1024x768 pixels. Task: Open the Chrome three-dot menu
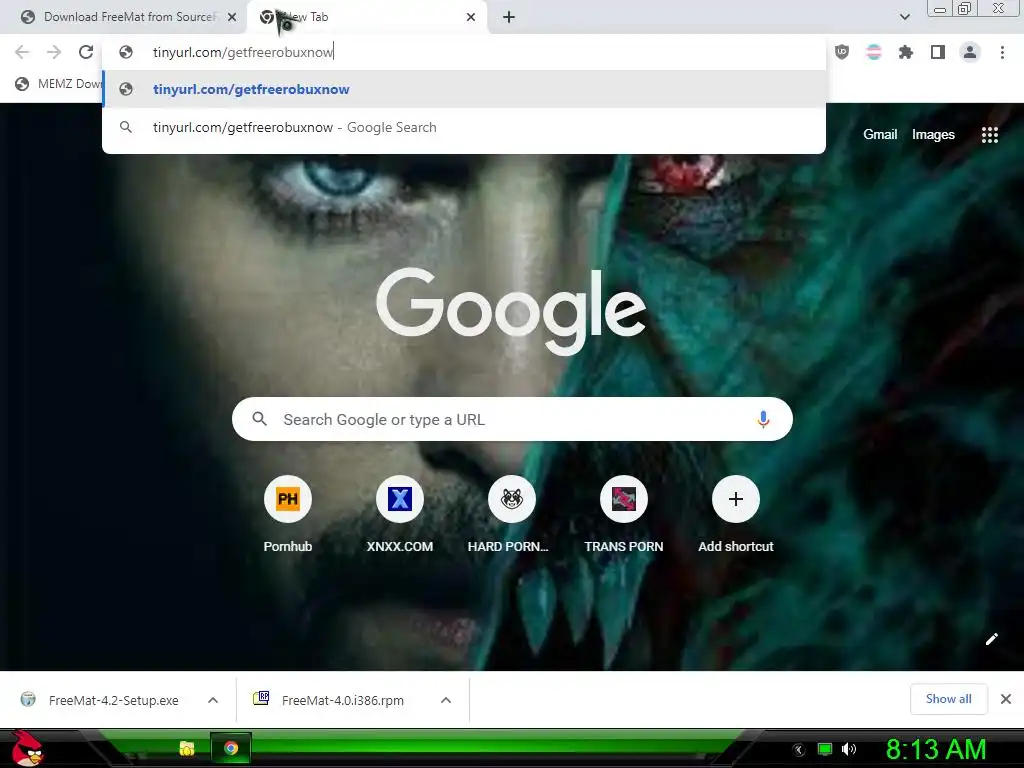1002,52
